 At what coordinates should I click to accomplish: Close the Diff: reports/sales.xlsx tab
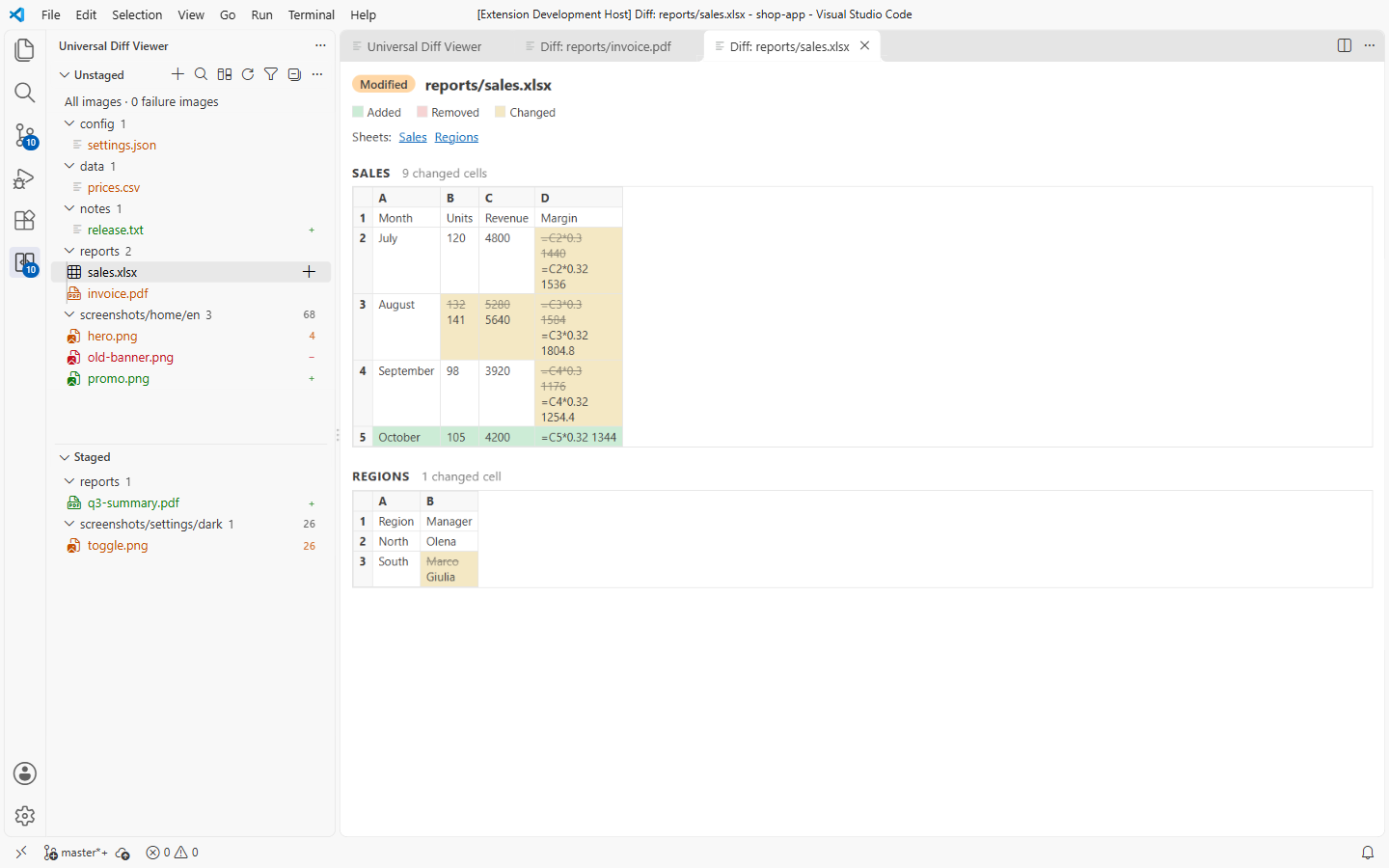click(x=865, y=45)
